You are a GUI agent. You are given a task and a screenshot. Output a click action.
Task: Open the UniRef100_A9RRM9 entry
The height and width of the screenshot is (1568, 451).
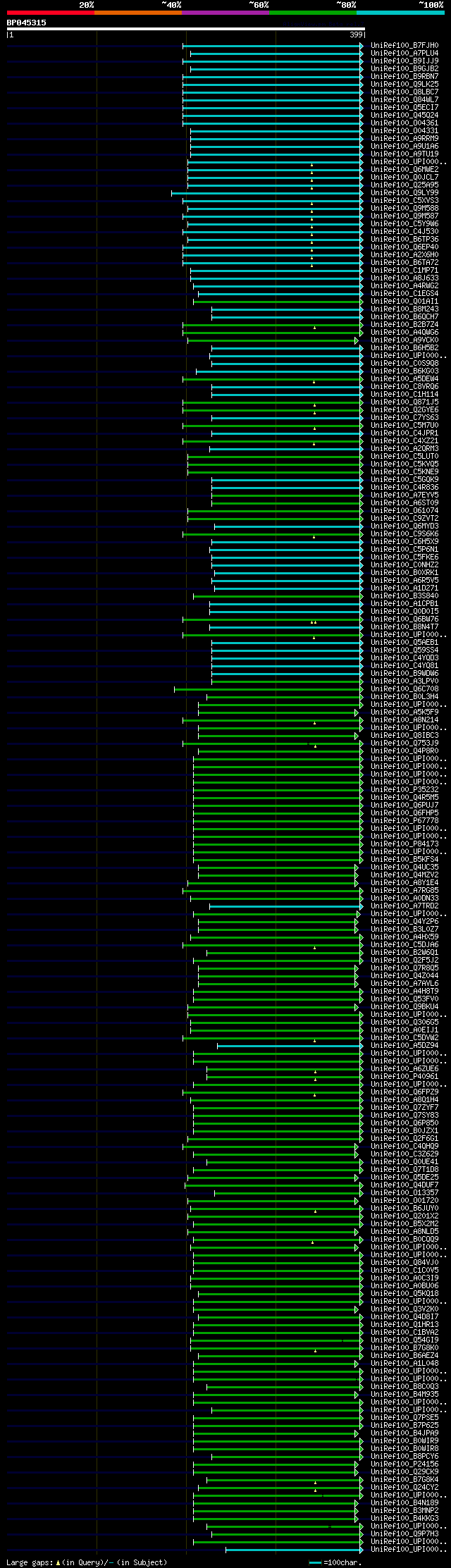(x=404, y=138)
